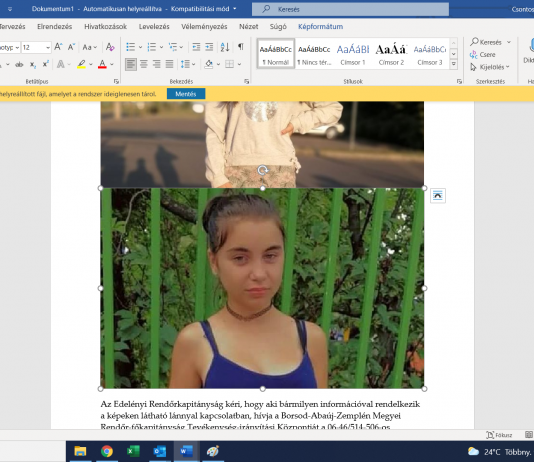Expand the borders dropdown arrow

point(239,64)
